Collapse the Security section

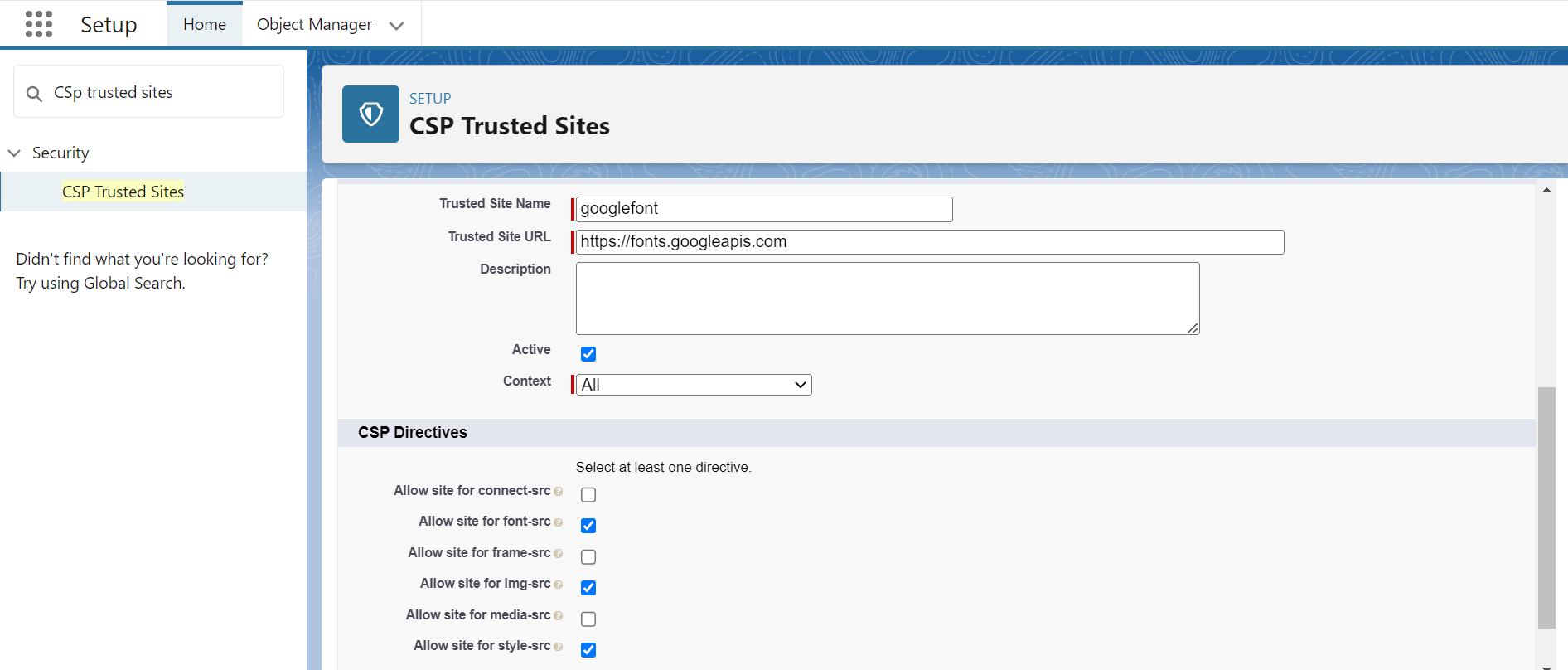pos(14,153)
